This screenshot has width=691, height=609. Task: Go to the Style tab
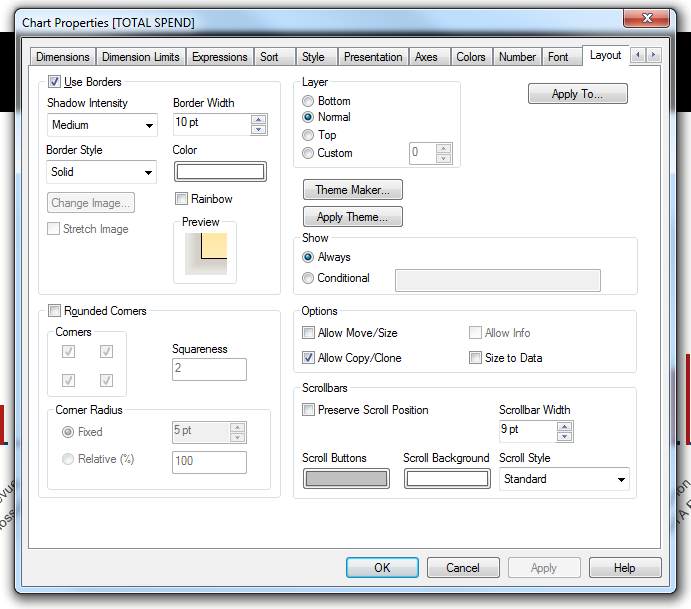click(316, 57)
